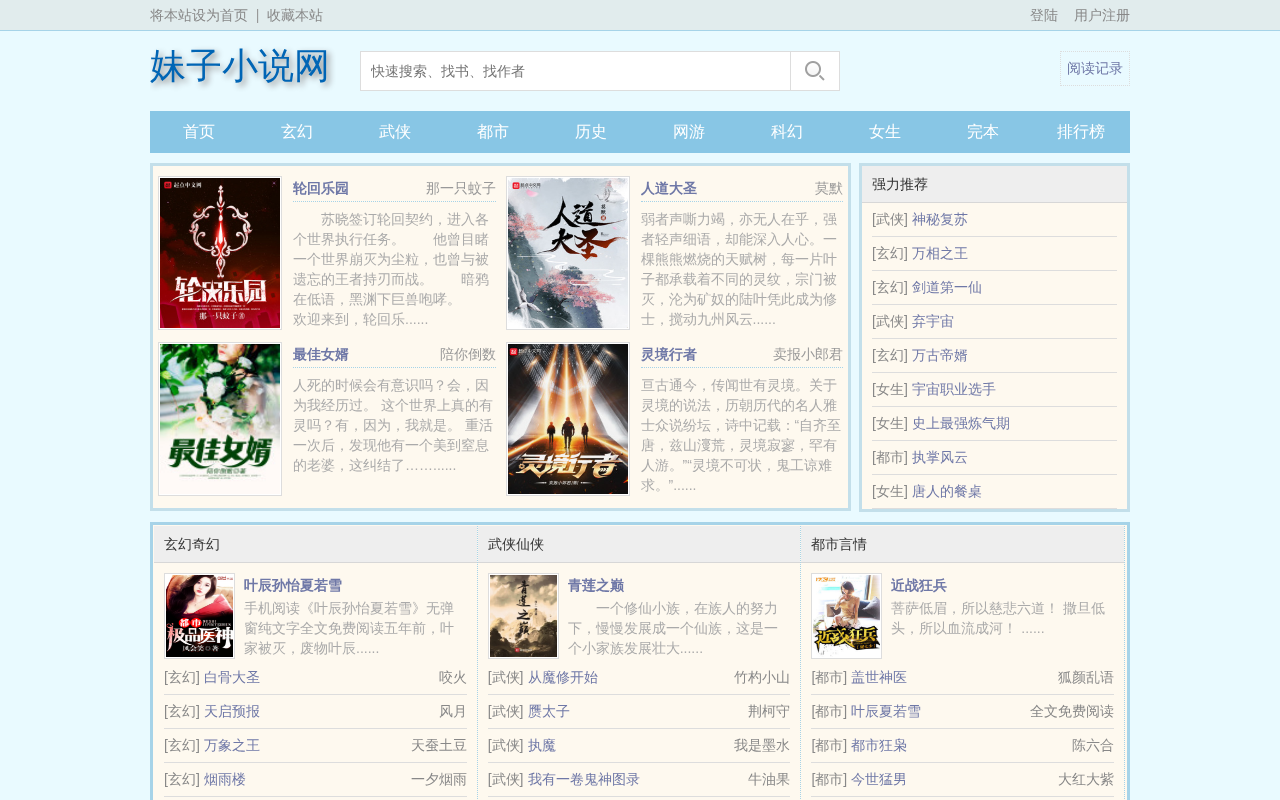The height and width of the screenshot is (800, 1280).
Task: Select the 玄幻 navigation tab
Action: point(297,132)
